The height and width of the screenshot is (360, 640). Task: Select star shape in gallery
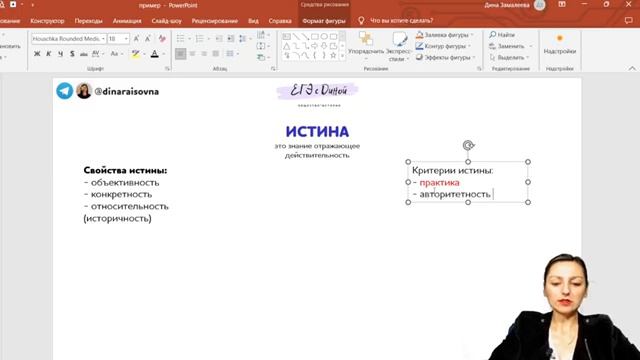click(x=333, y=56)
